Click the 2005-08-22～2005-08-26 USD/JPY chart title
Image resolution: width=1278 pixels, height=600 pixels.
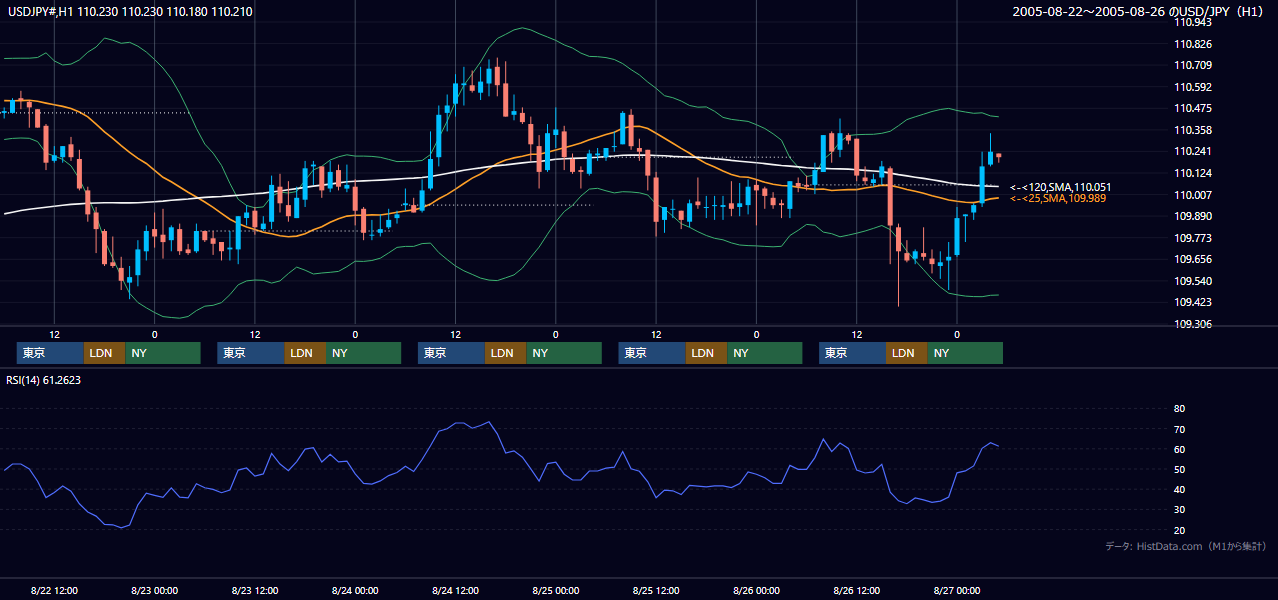coord(1140,12)
